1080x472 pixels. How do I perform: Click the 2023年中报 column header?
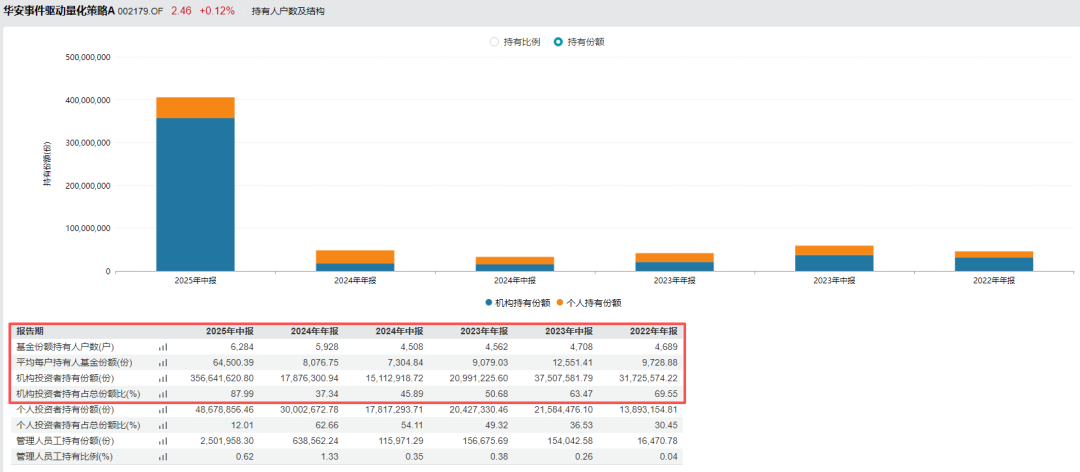click(x=569, y=331)
